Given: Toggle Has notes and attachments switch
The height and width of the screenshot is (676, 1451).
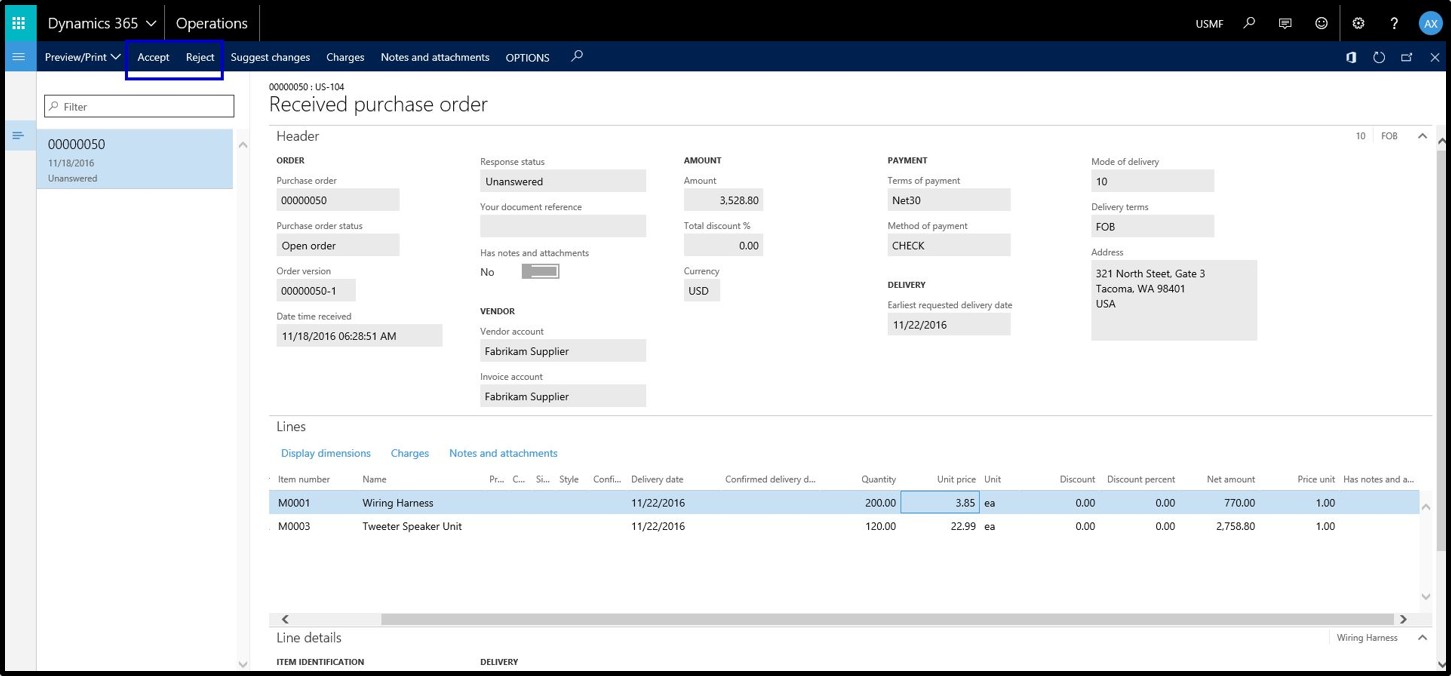Looking at the screenshot, I should tap(540, 272).
